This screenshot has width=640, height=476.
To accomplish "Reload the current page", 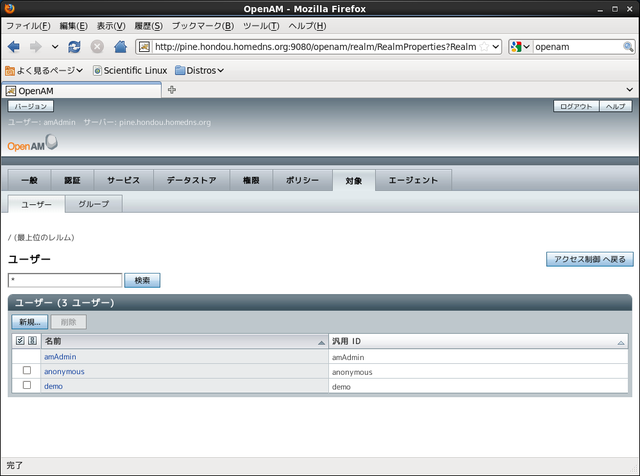I will point(75,47).
